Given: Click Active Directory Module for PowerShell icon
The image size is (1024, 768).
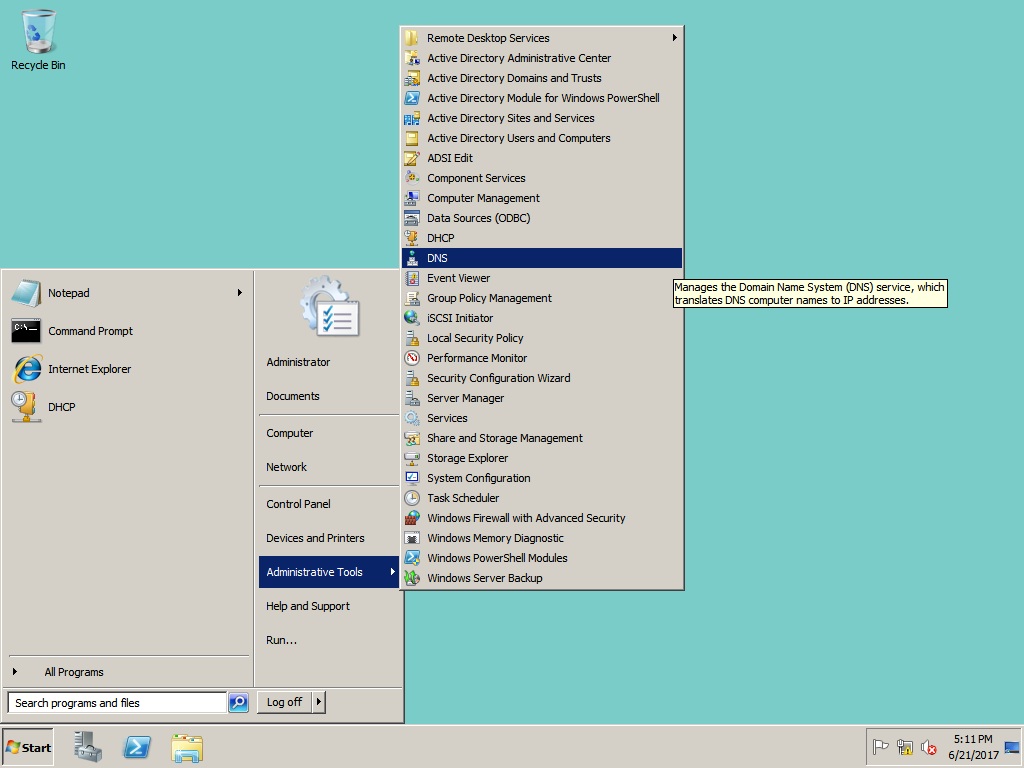Looking at the screenshot, I should click(x=411, y=98).
